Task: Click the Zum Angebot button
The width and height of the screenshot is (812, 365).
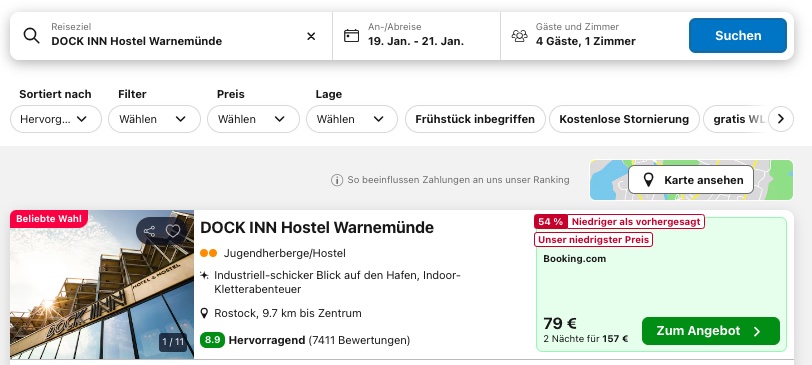Action: tap(710, 331)
